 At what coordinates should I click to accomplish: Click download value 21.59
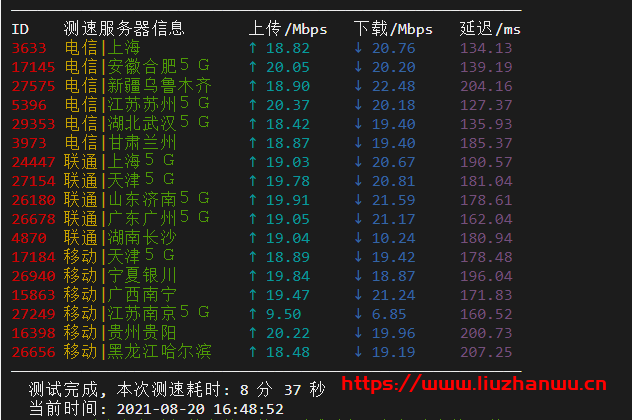tap(393, 200)
